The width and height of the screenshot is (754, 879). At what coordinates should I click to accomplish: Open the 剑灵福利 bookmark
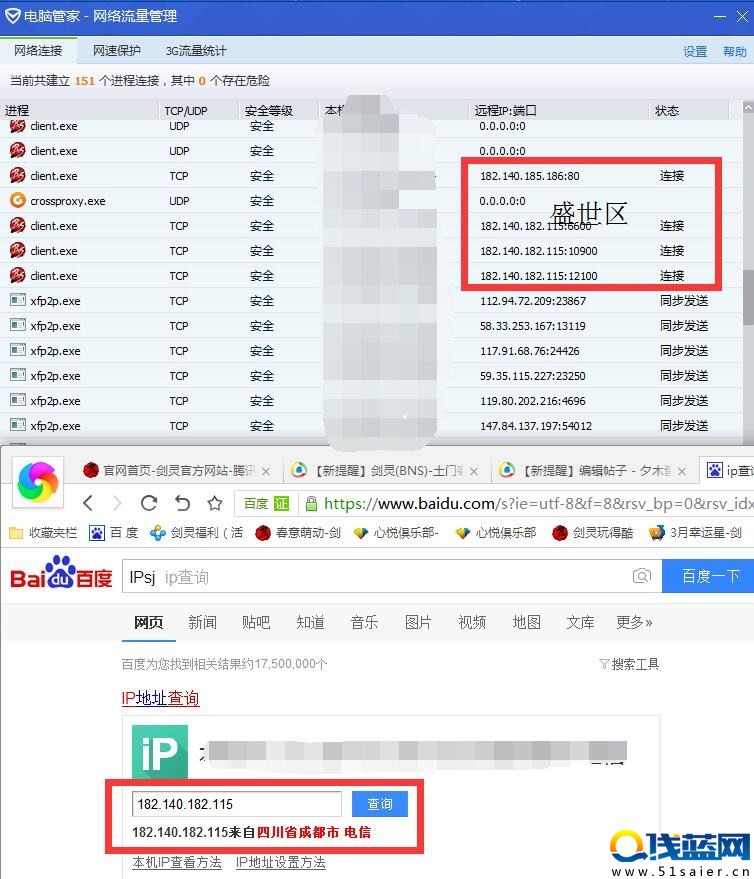197,533
